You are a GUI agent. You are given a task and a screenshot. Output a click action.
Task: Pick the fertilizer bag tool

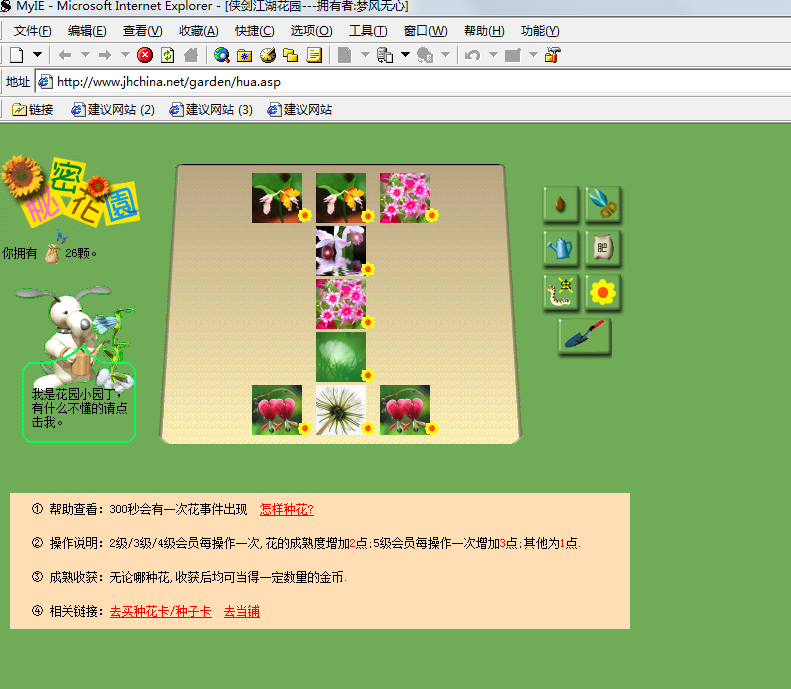(603, 248)
